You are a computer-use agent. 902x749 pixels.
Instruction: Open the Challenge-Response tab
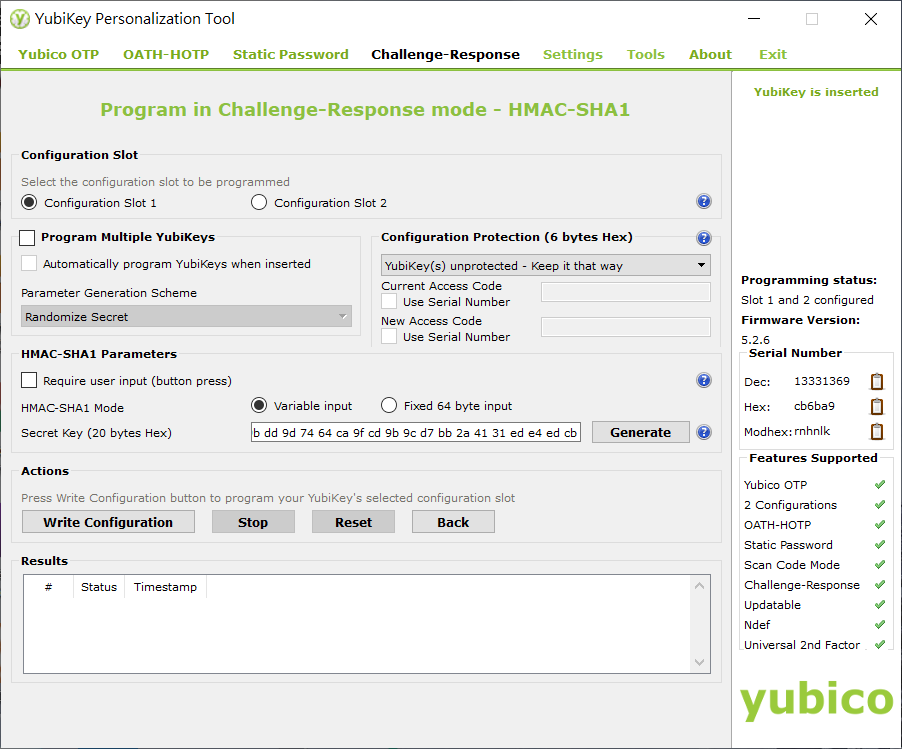coord(445,55)
